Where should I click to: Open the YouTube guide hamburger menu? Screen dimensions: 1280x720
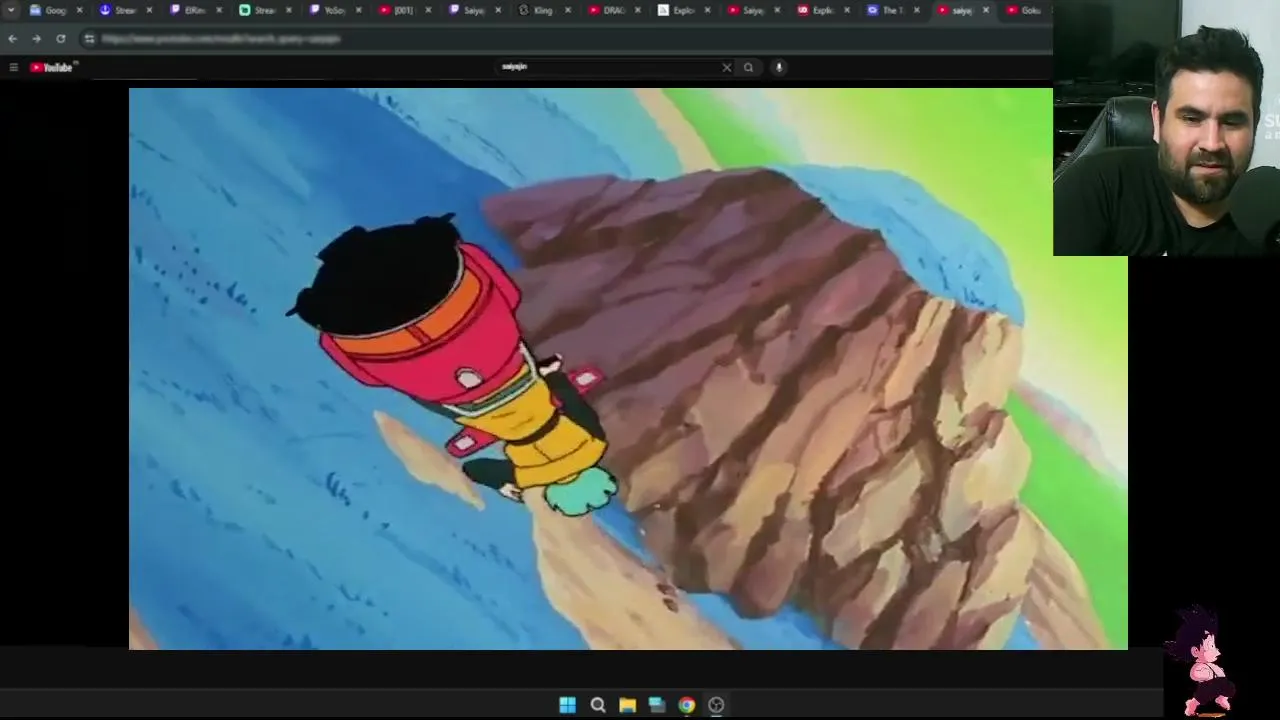coord(13,67)
